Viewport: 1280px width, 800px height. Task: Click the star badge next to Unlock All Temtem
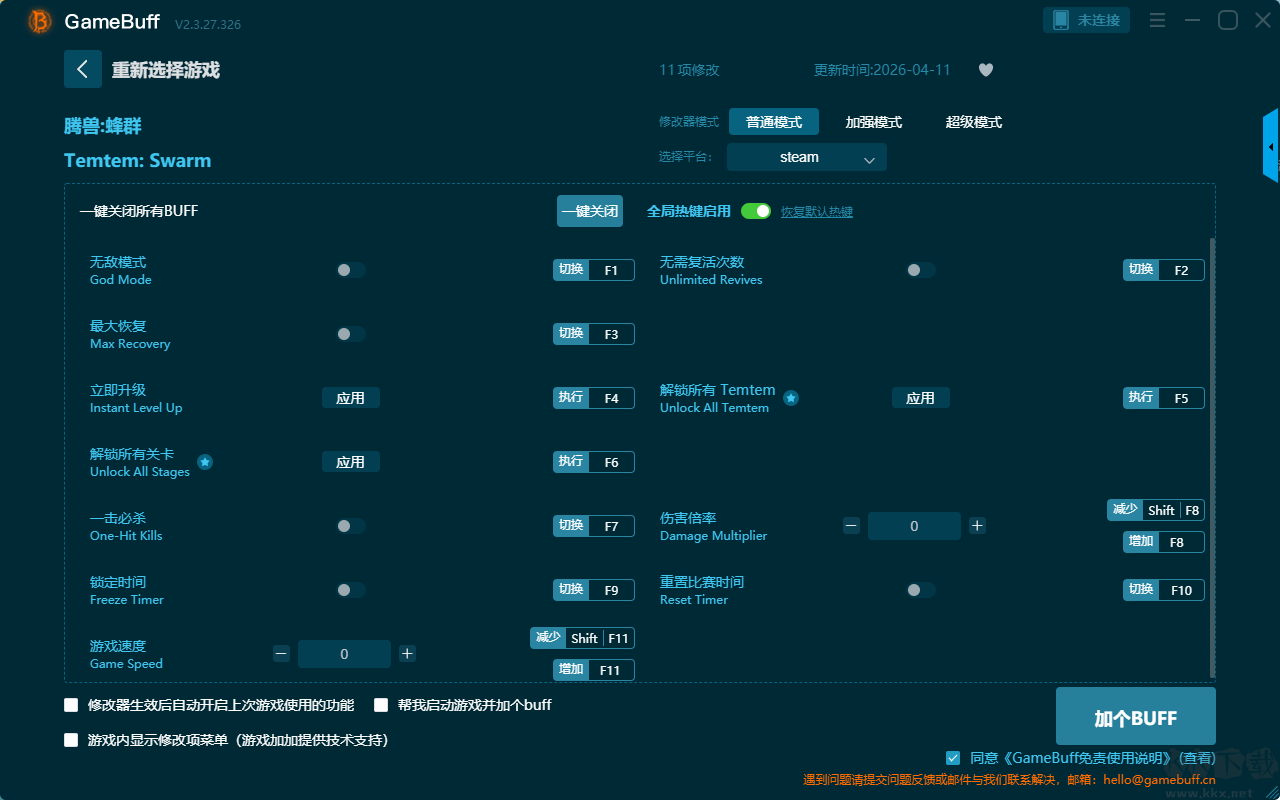(790, 398)
